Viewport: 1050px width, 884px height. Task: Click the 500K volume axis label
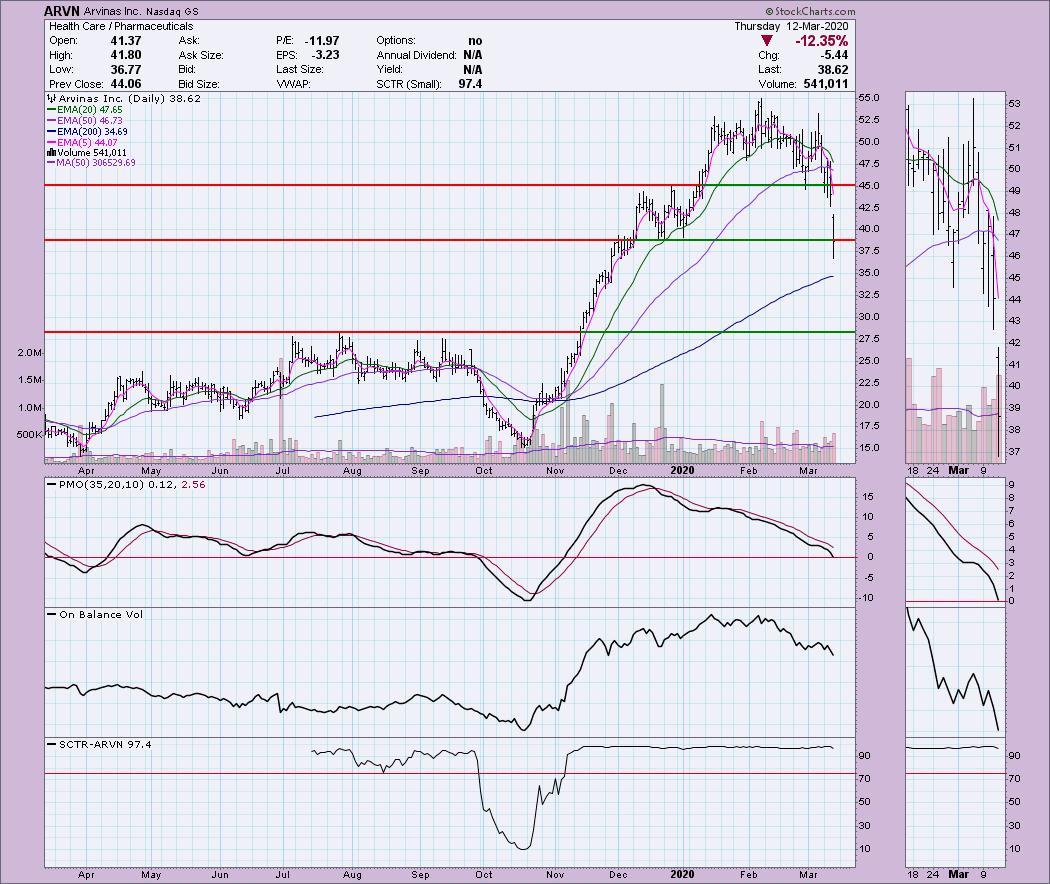29,435
